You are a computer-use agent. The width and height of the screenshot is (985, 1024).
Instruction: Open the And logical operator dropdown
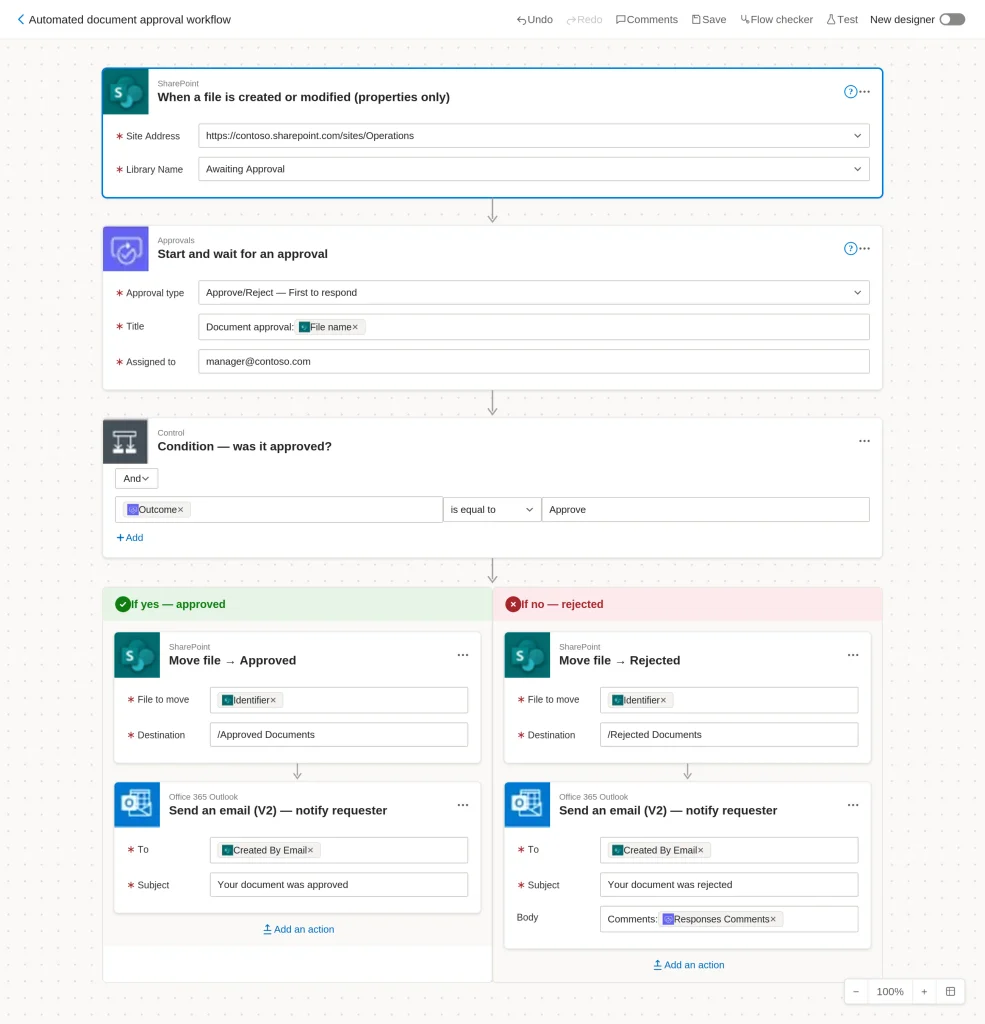137,479
